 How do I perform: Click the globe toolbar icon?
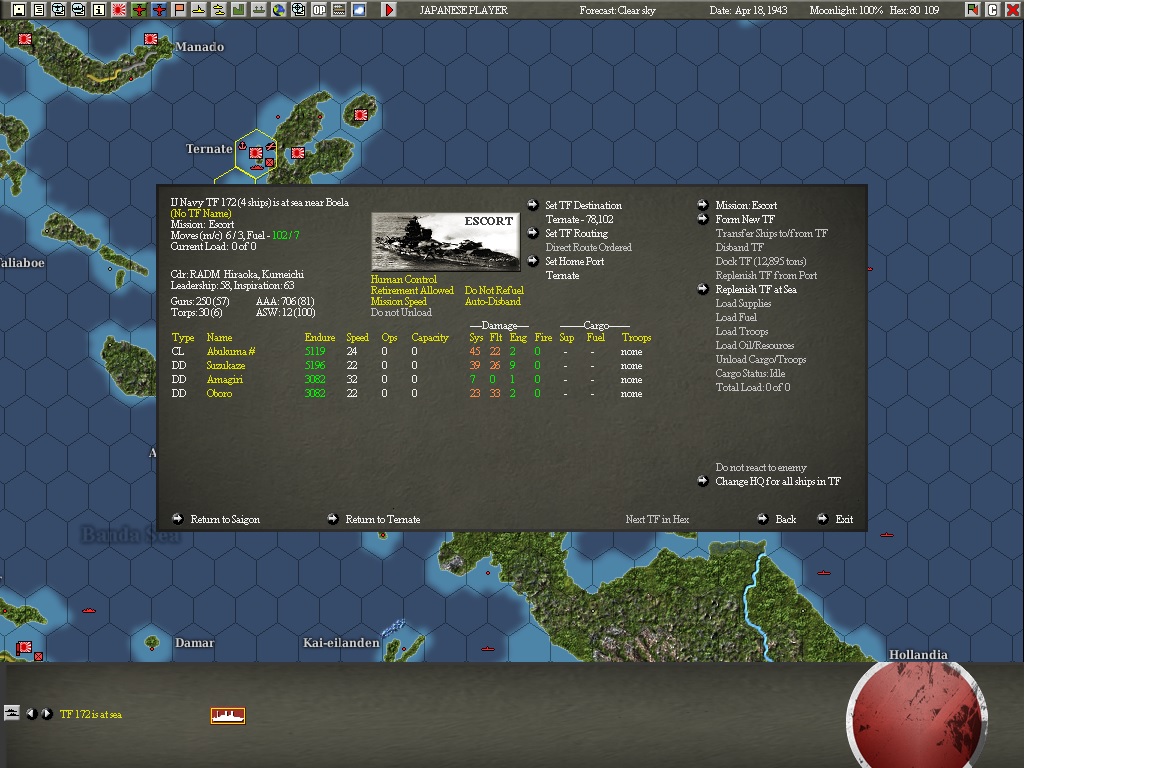pos(278,10)
